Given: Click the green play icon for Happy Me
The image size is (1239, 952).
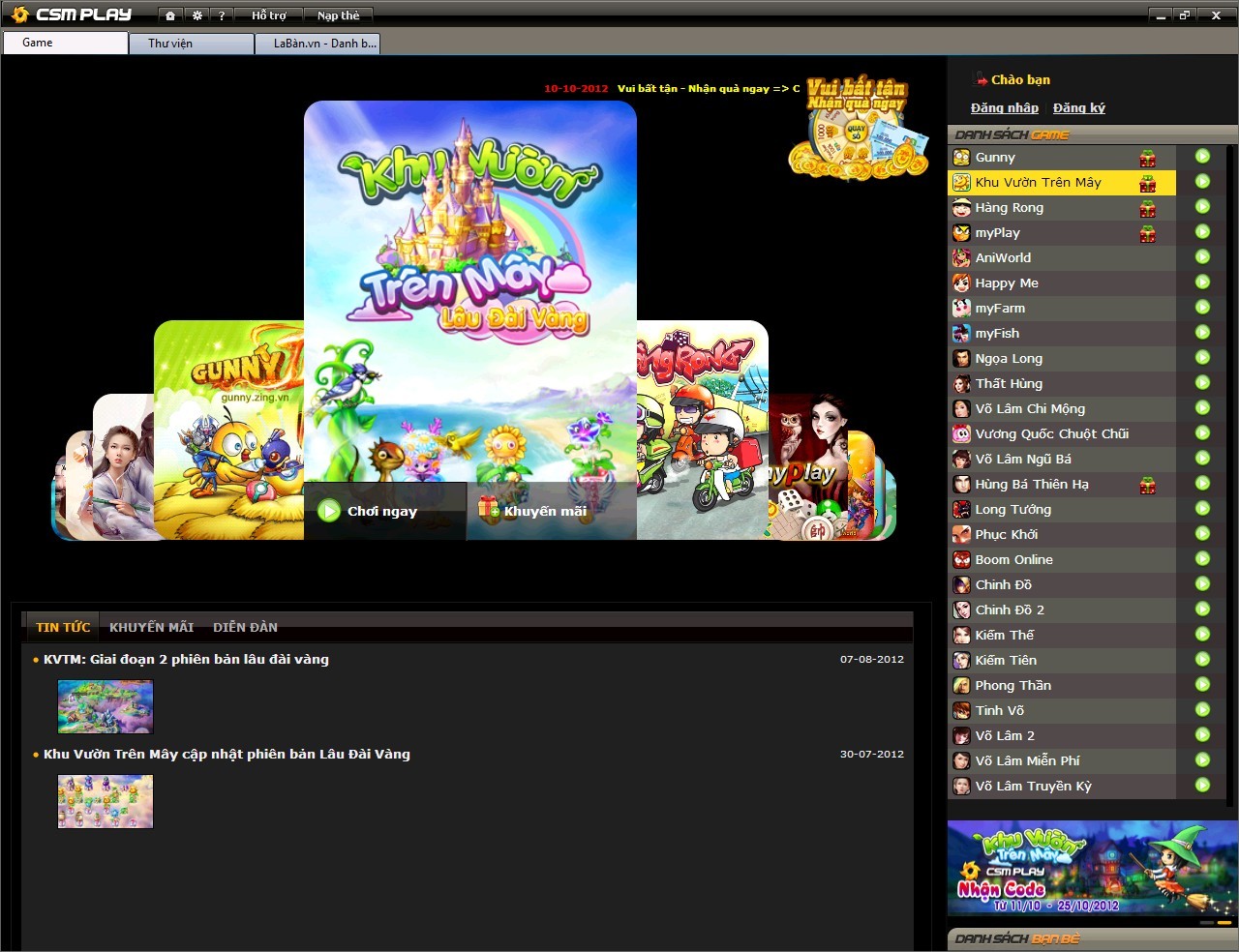Looking at the screenshot, I should [x=1202, y=283].
